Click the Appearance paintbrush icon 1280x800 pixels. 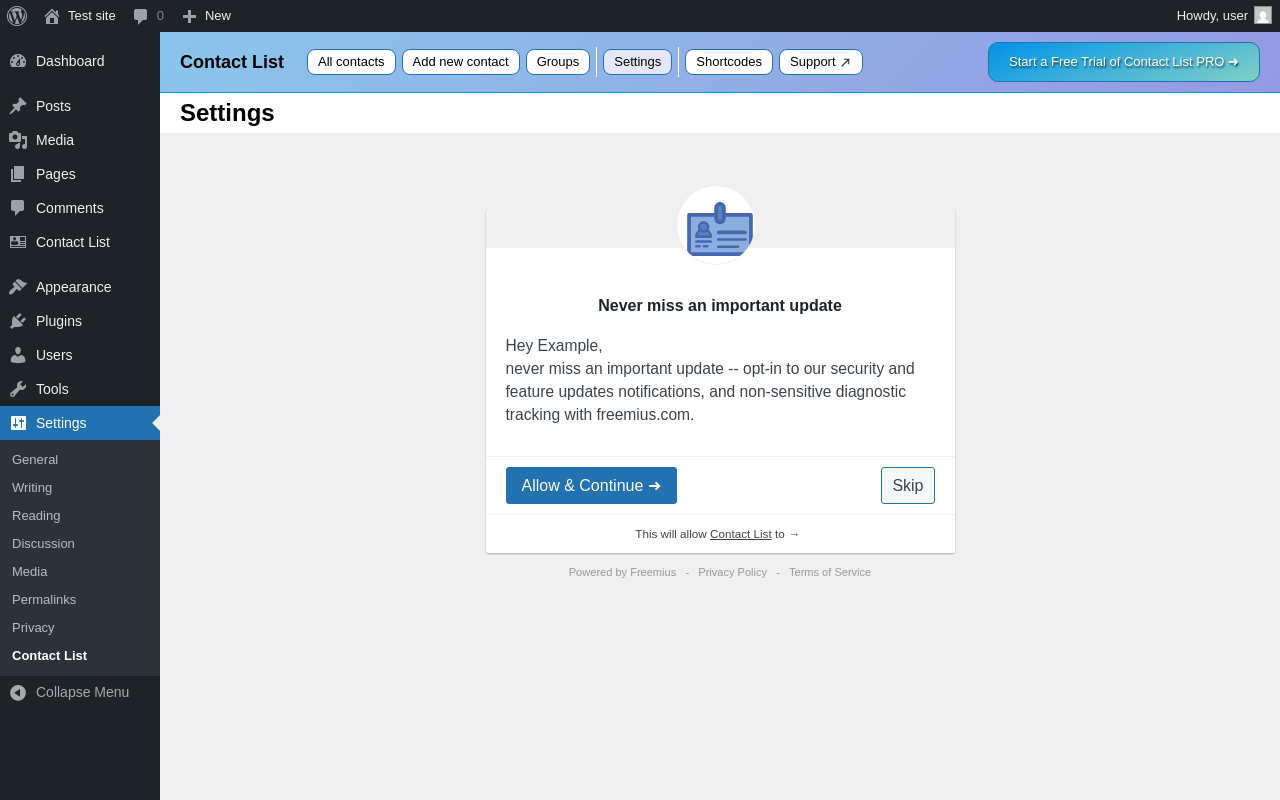coord(18,287)
